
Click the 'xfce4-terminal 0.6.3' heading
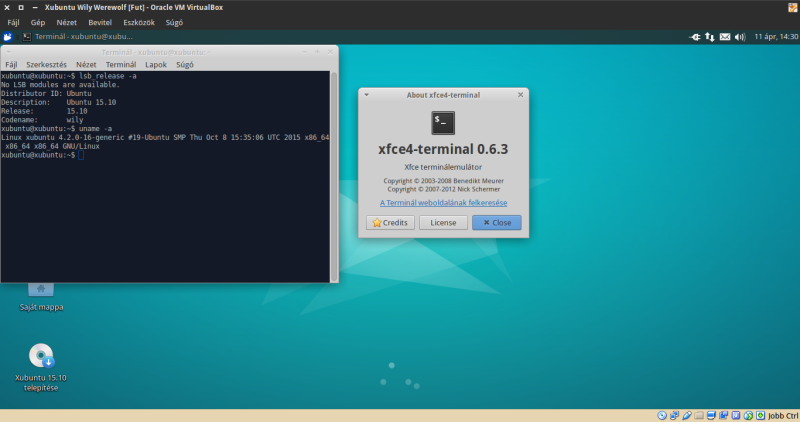443,149
